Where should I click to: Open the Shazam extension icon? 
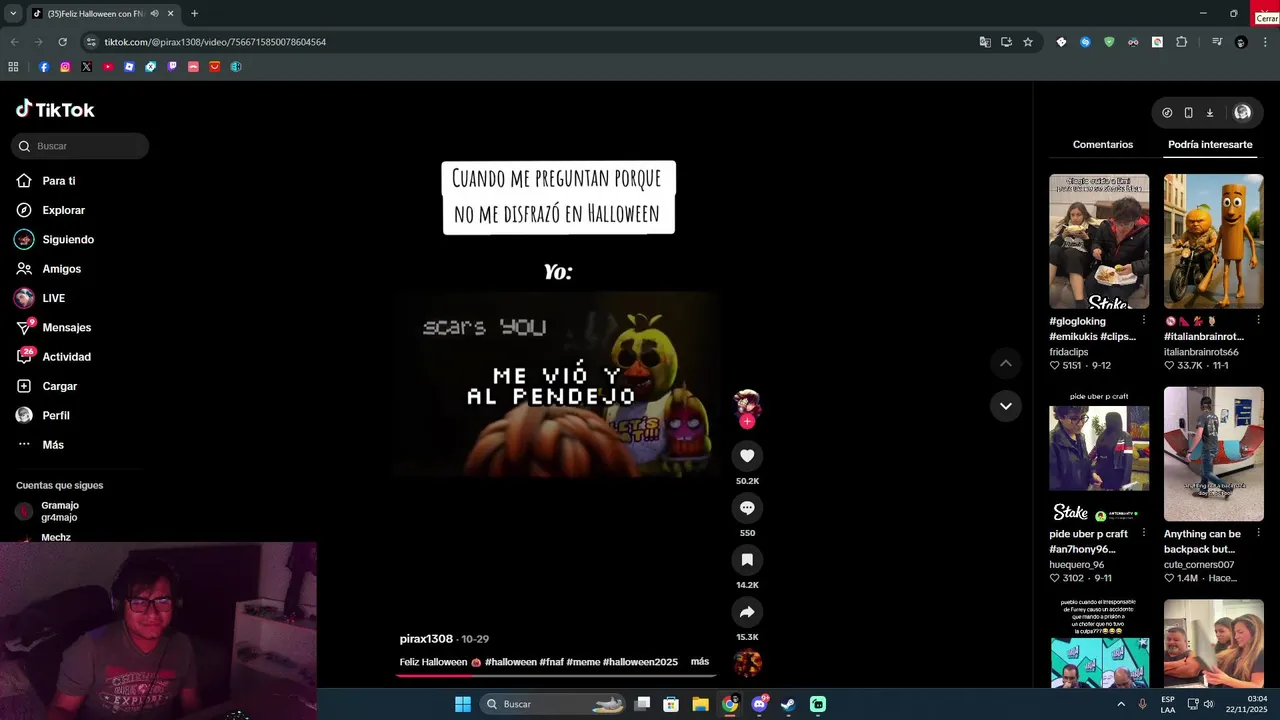tap(1085, 42)
